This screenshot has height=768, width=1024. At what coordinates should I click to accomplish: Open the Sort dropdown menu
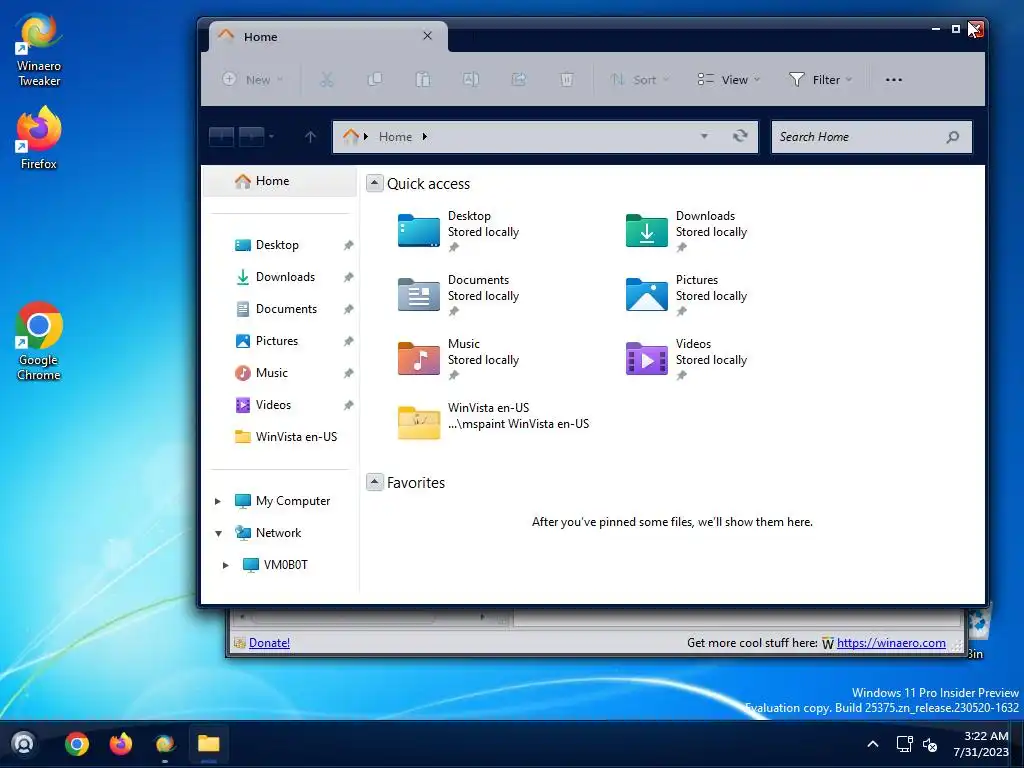tap(639, 80)
